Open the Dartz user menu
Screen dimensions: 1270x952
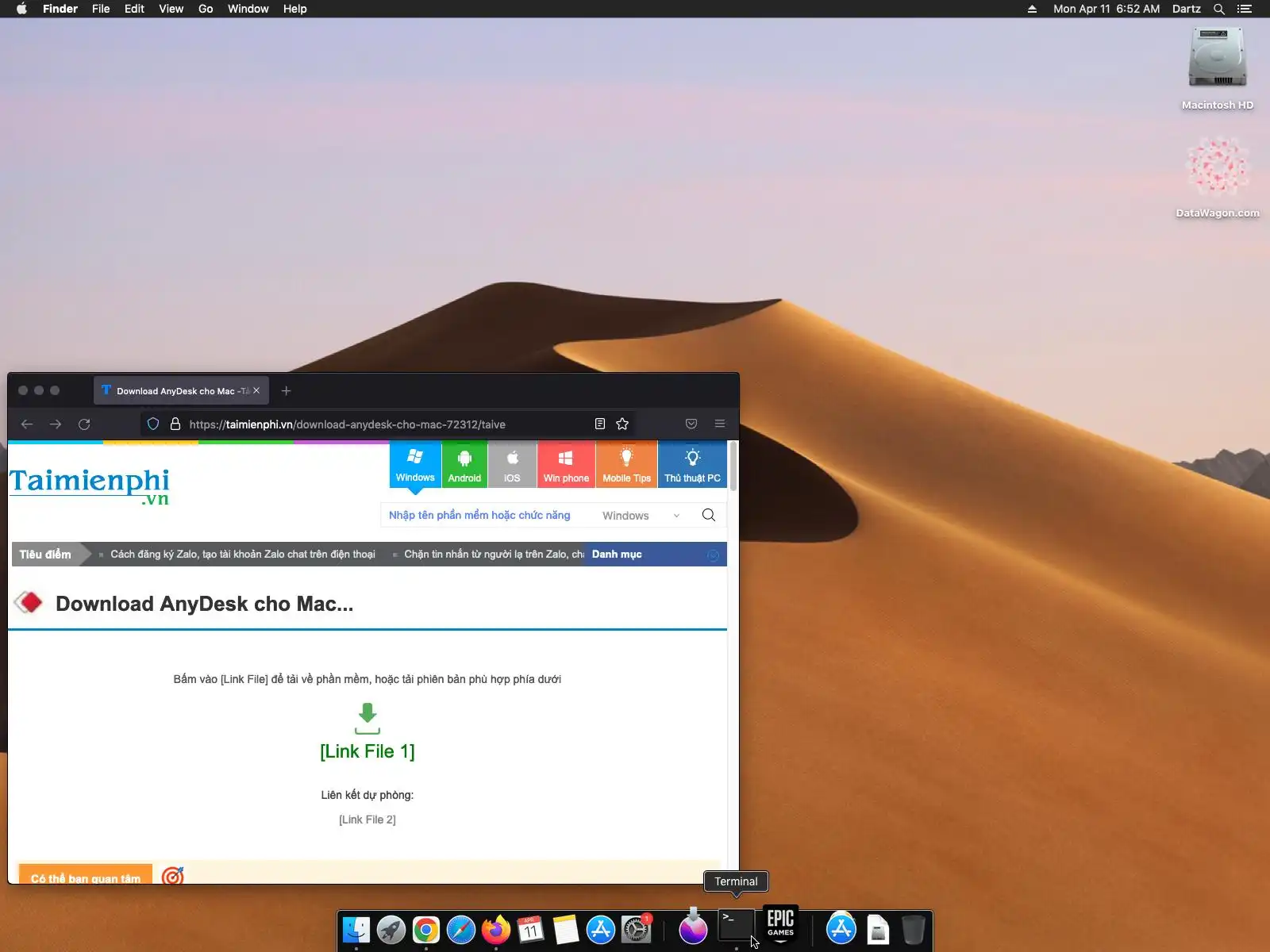pyautogui.click(x=1187, y=9)
